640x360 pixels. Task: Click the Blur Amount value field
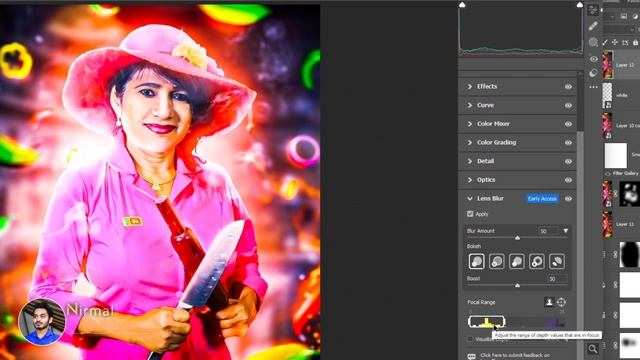pos(549,231)
